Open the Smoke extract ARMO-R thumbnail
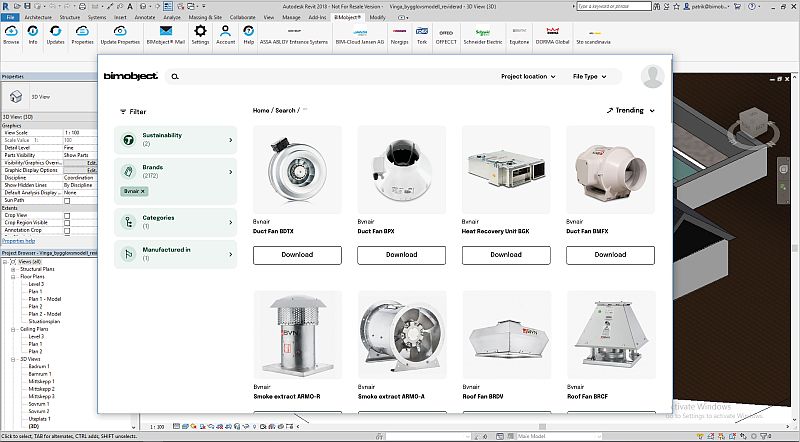 tap(297, 335)
